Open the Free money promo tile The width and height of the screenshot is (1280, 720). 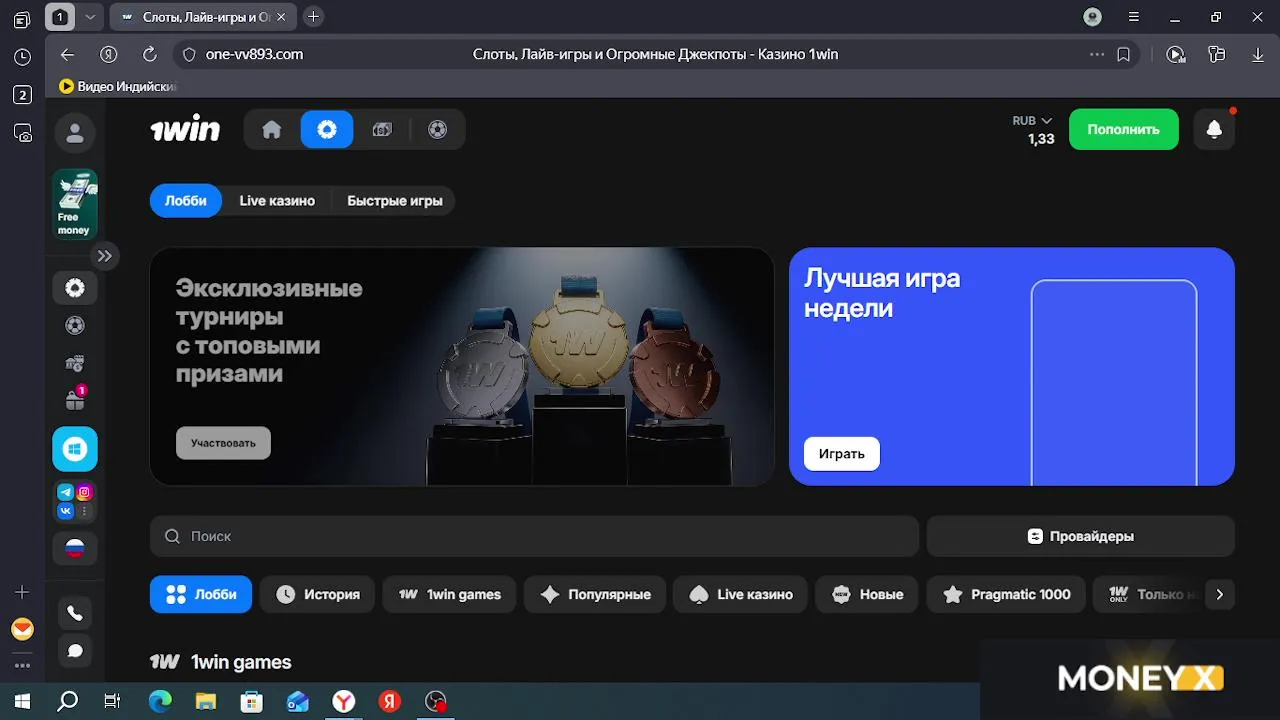[75, 204]
